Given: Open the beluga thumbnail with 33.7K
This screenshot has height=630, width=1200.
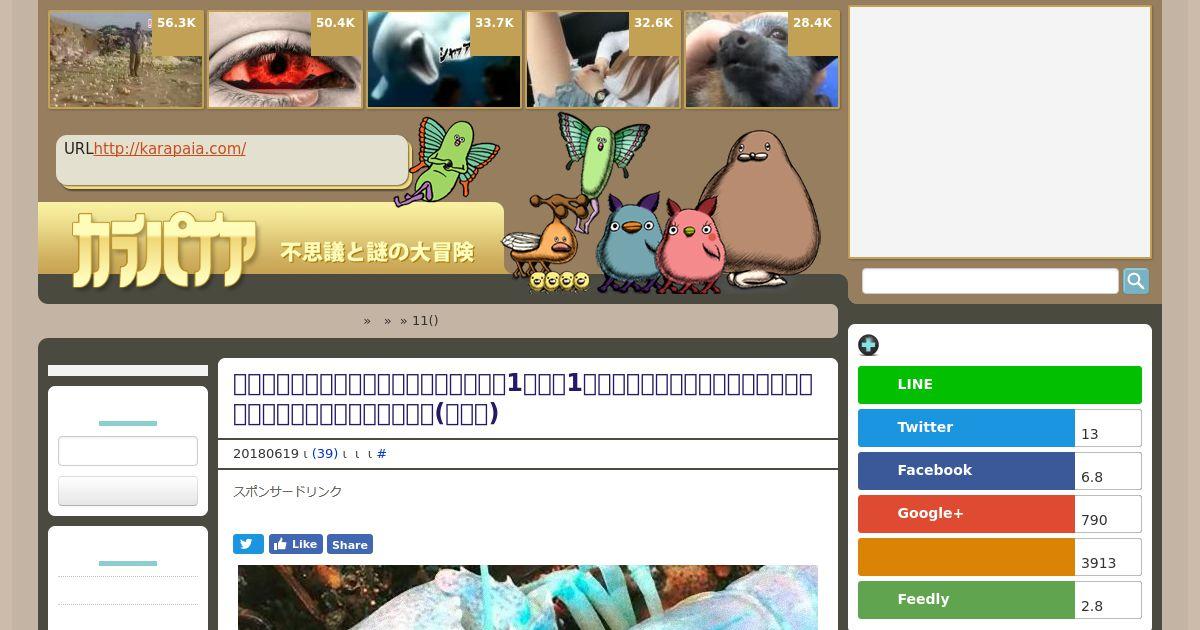Looking at the screenshot, I should coord(444,60).
